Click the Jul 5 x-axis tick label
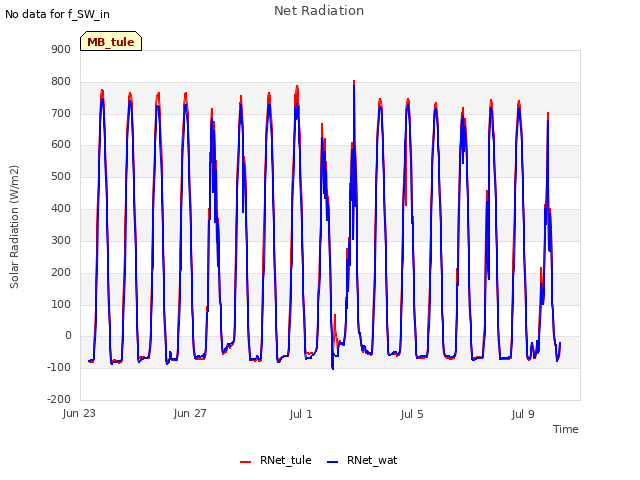 click(x=412, y=414)
